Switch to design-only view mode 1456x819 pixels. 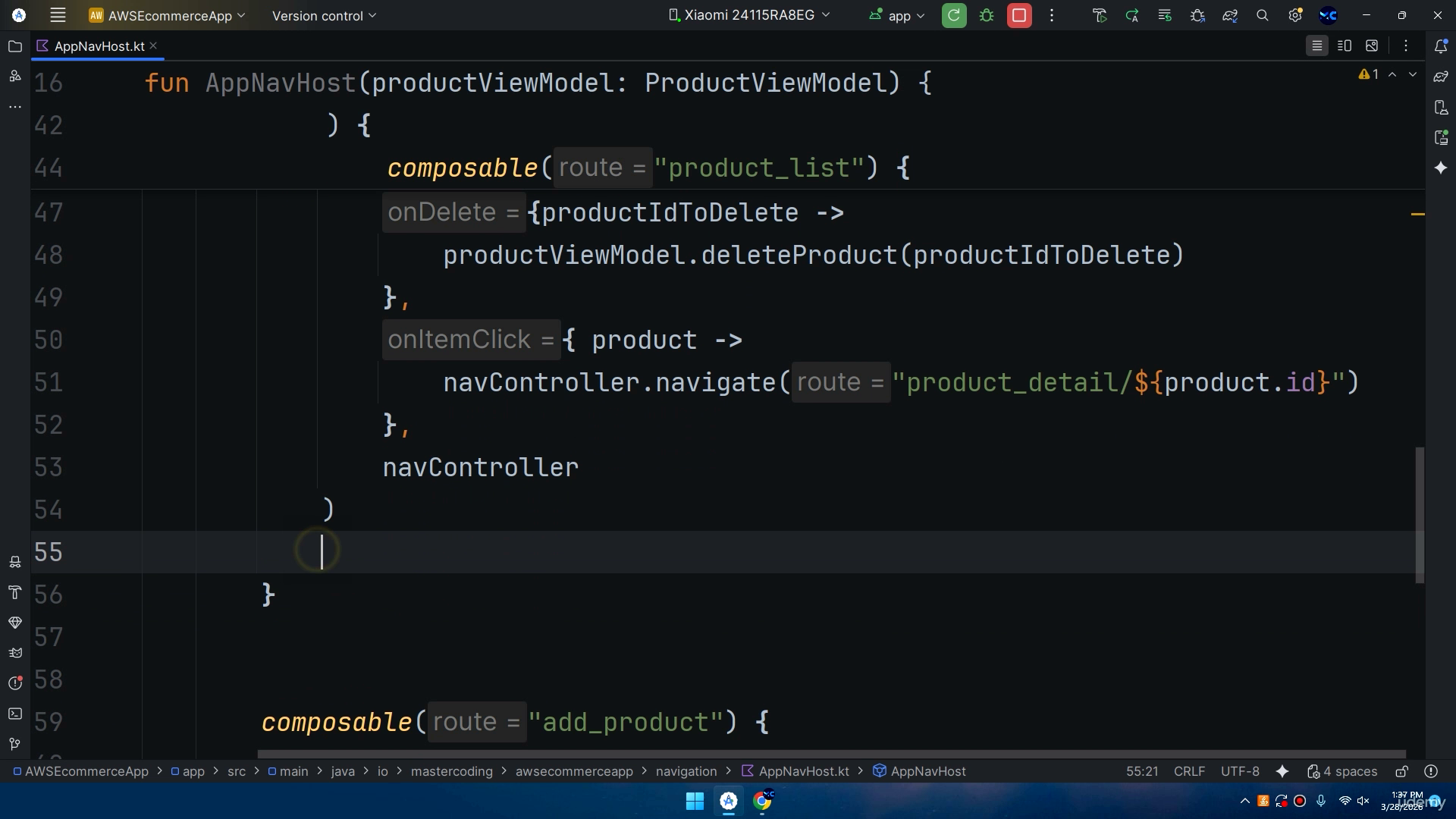[1372, 46]
